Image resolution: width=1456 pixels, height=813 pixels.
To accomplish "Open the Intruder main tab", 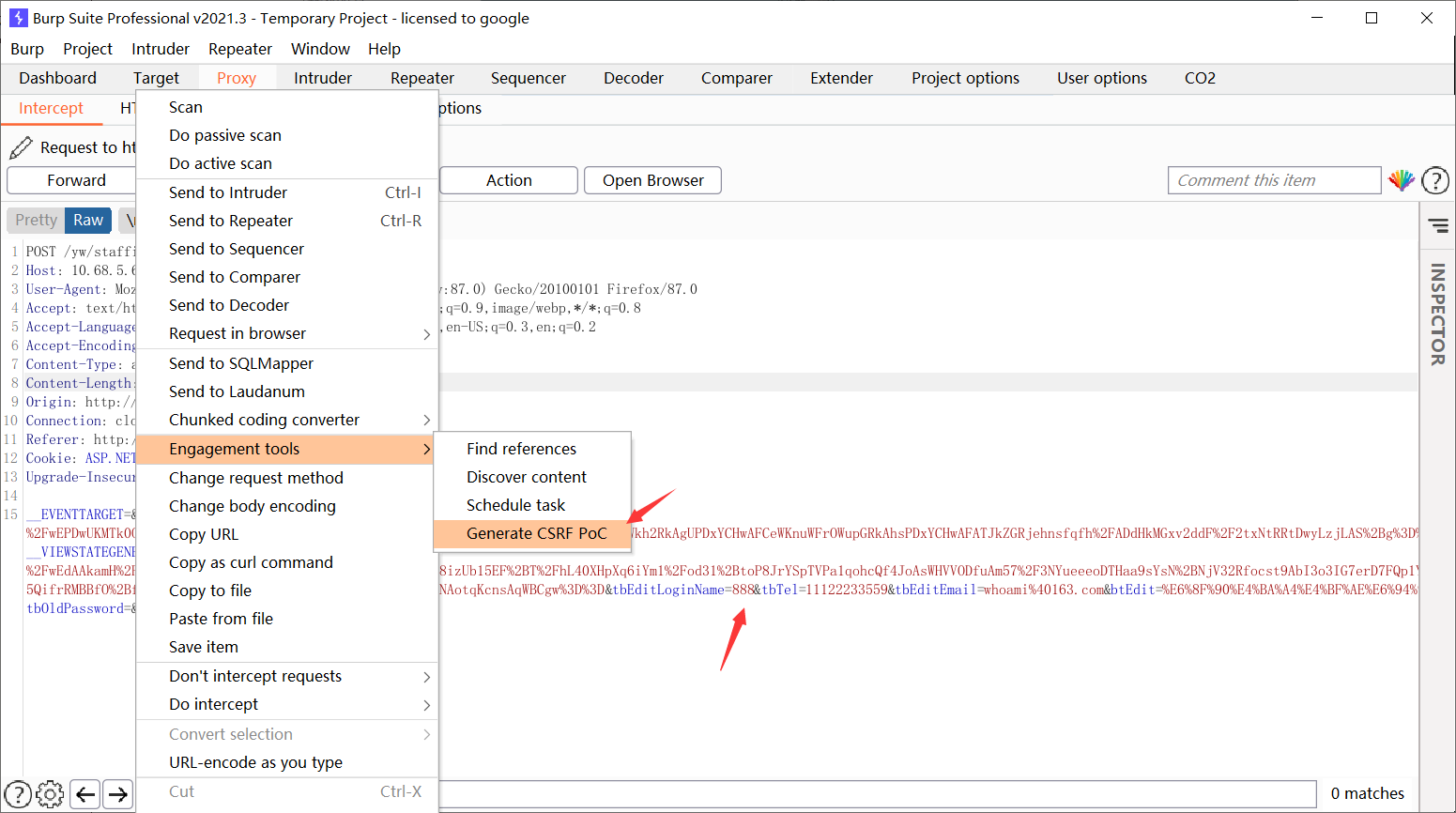I will tap(323, 78).
